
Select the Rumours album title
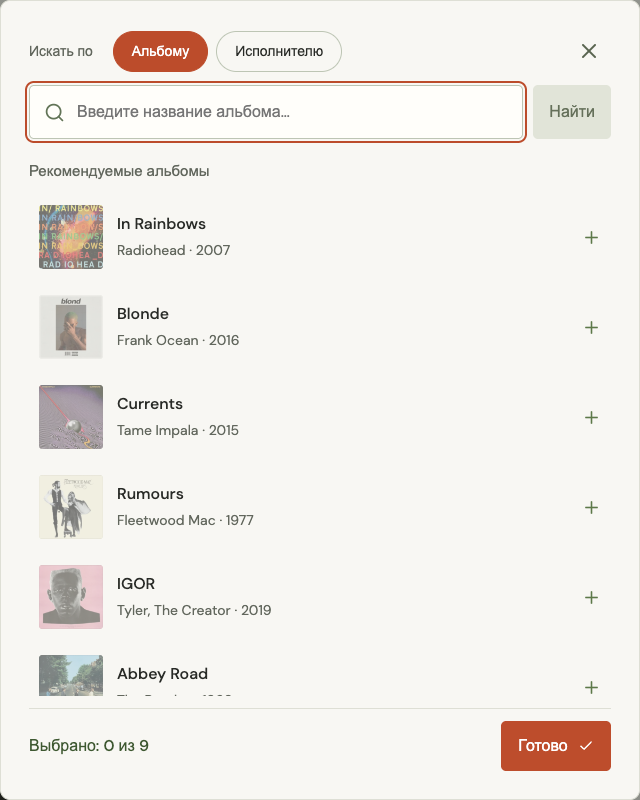[x=150, y=494]
